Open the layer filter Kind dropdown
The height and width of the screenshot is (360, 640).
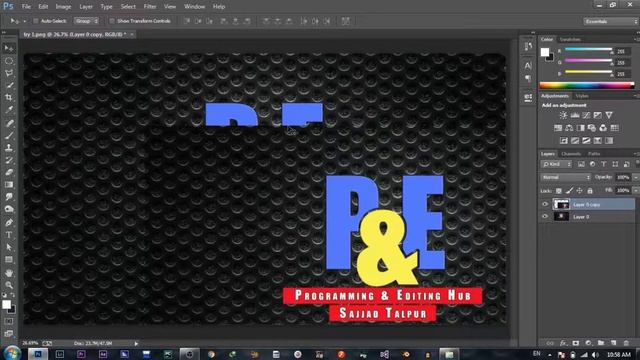coord(556,164)
